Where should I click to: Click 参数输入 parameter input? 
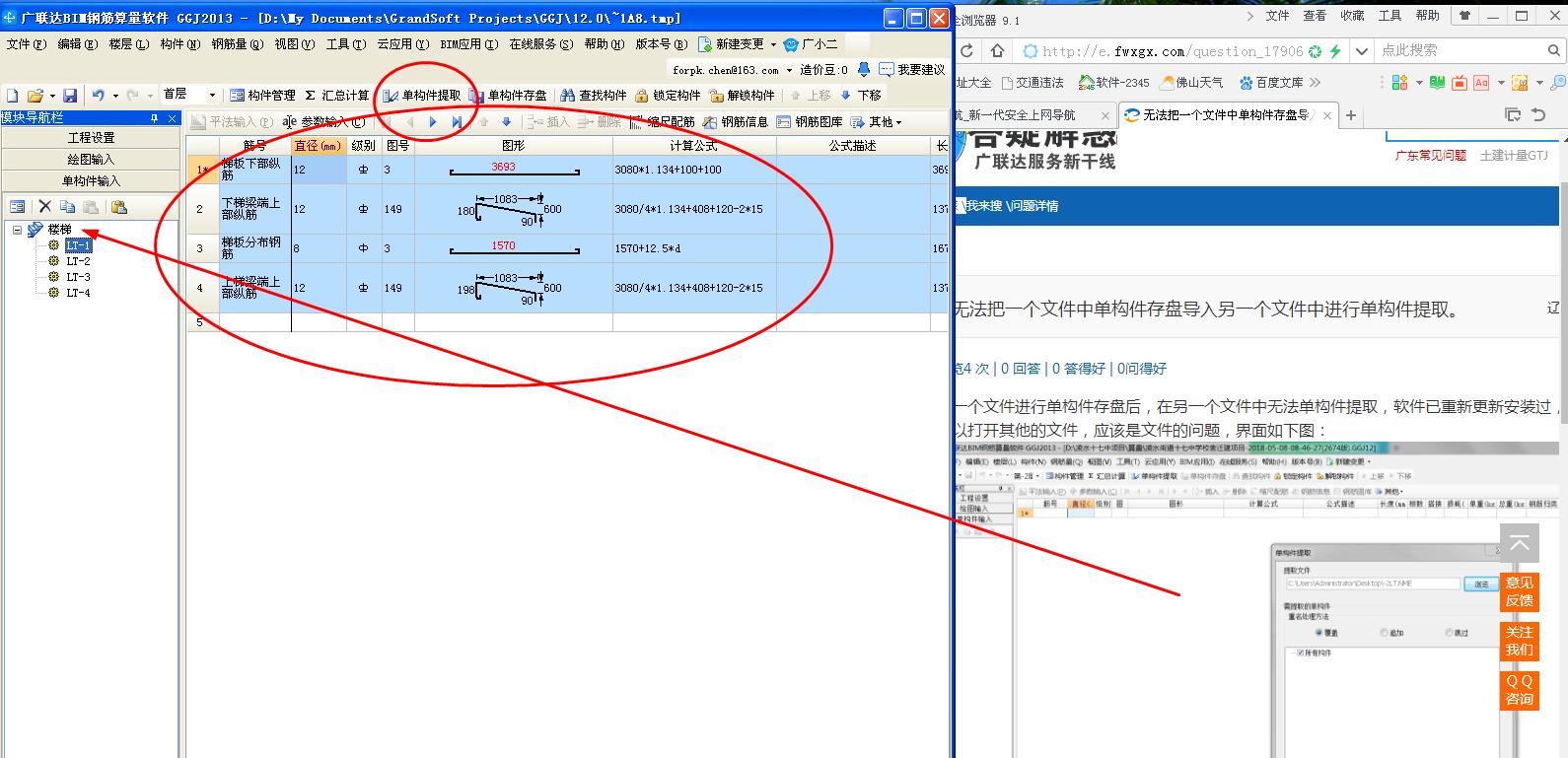coord(323,122)
